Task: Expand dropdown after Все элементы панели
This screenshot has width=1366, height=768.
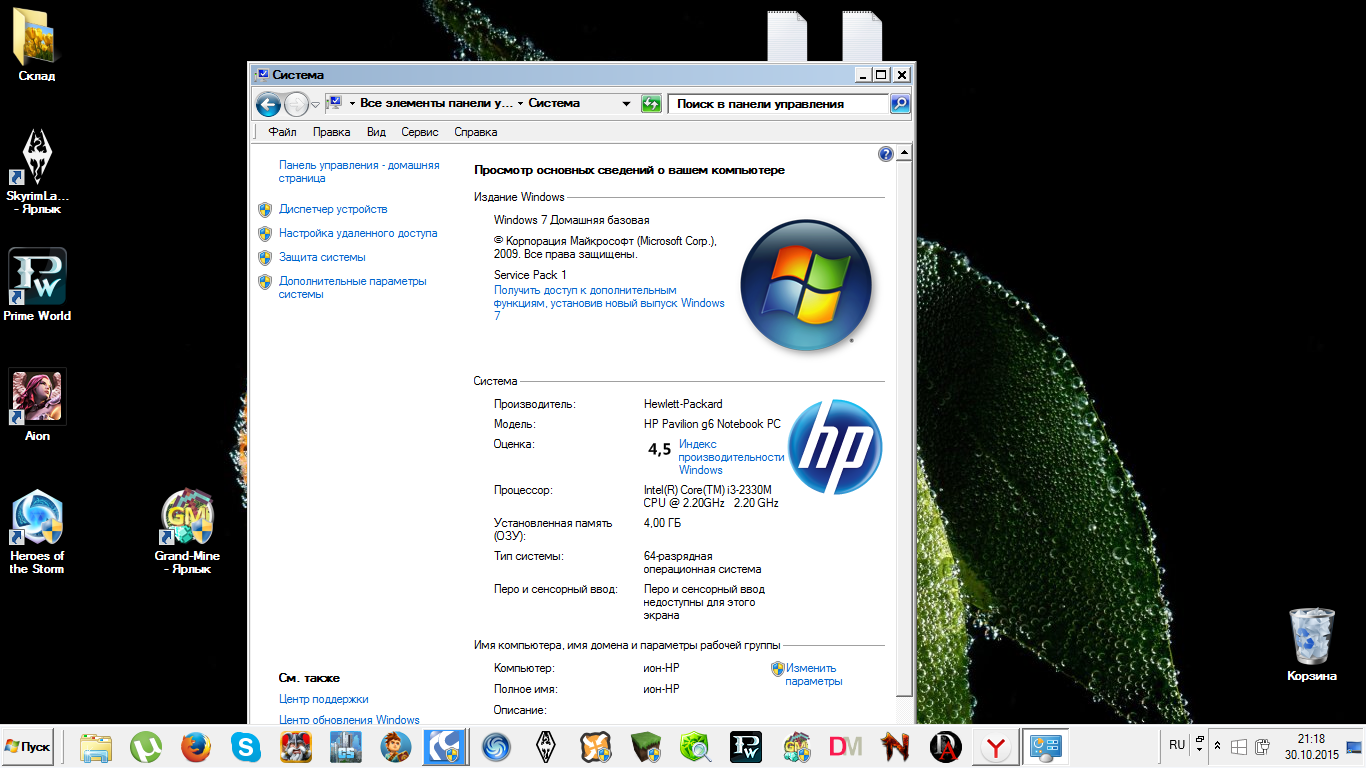Action: click(x=520, y=104)
